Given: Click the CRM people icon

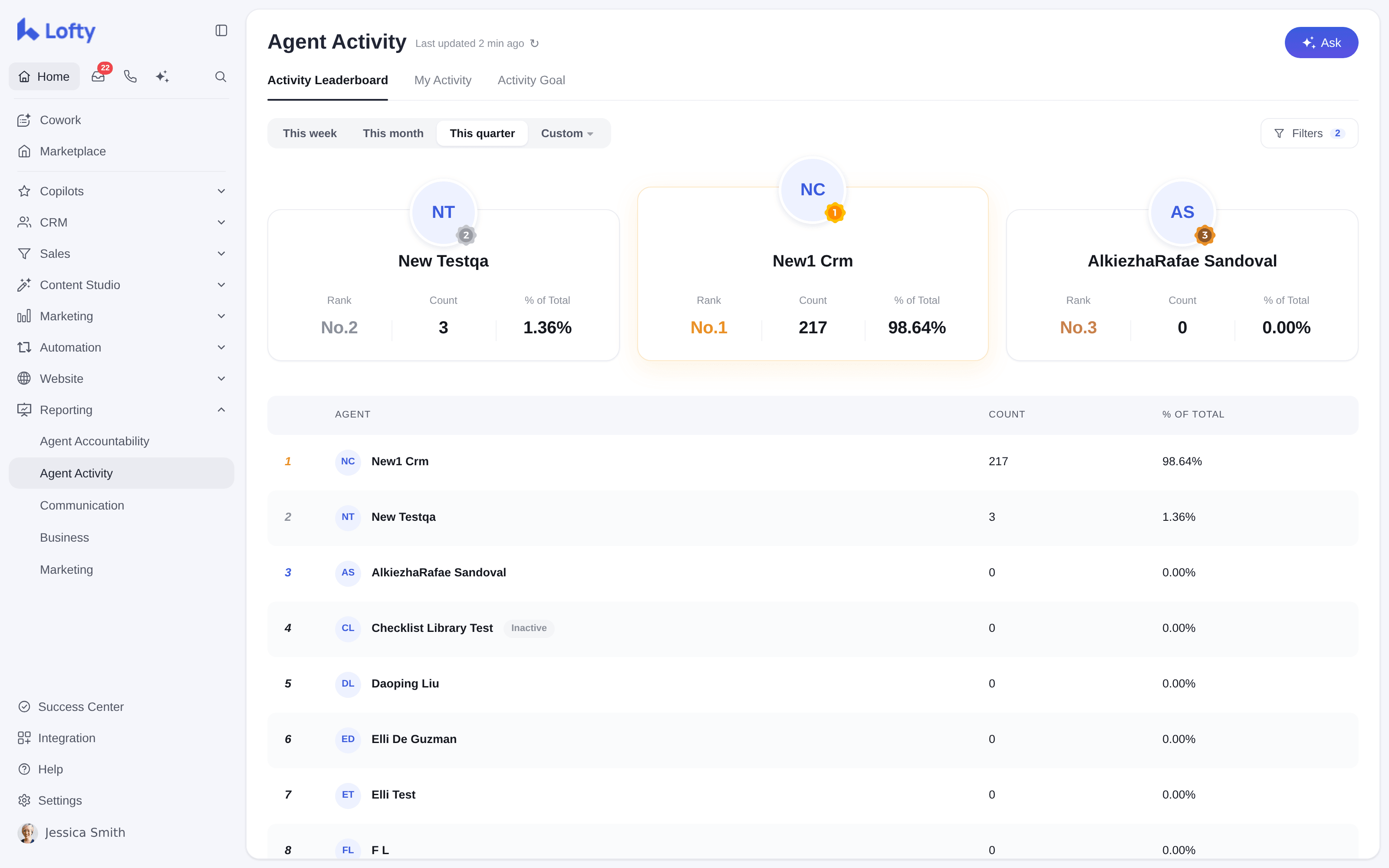Looking at the screenshot, I should click(x=24, y=222).
